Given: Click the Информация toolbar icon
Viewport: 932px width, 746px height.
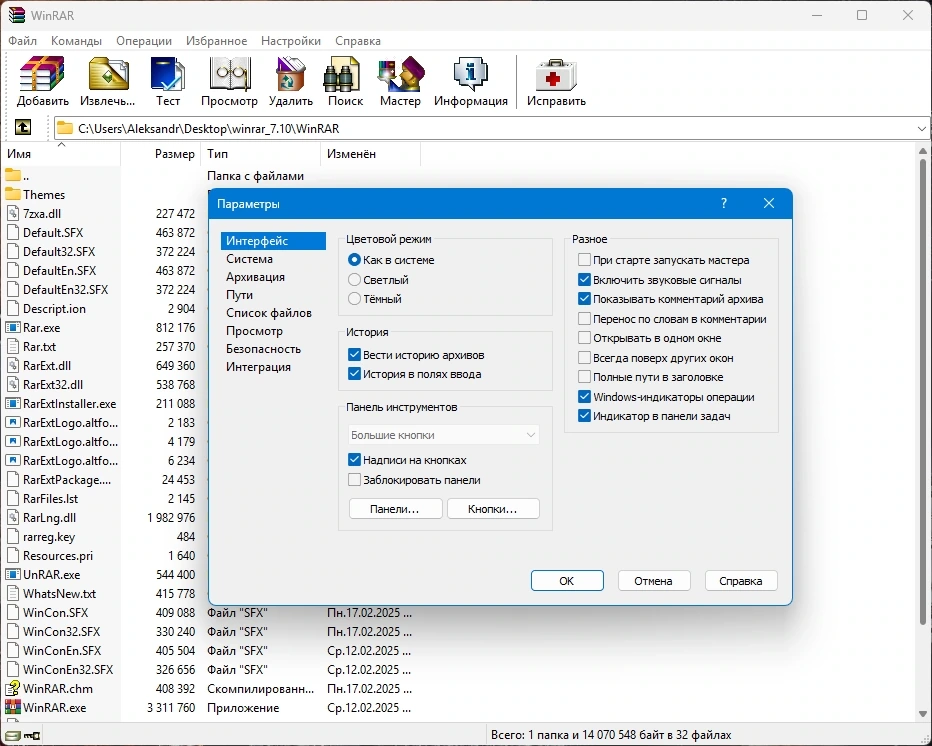Looking at the screenshot, I should [471, 74].
